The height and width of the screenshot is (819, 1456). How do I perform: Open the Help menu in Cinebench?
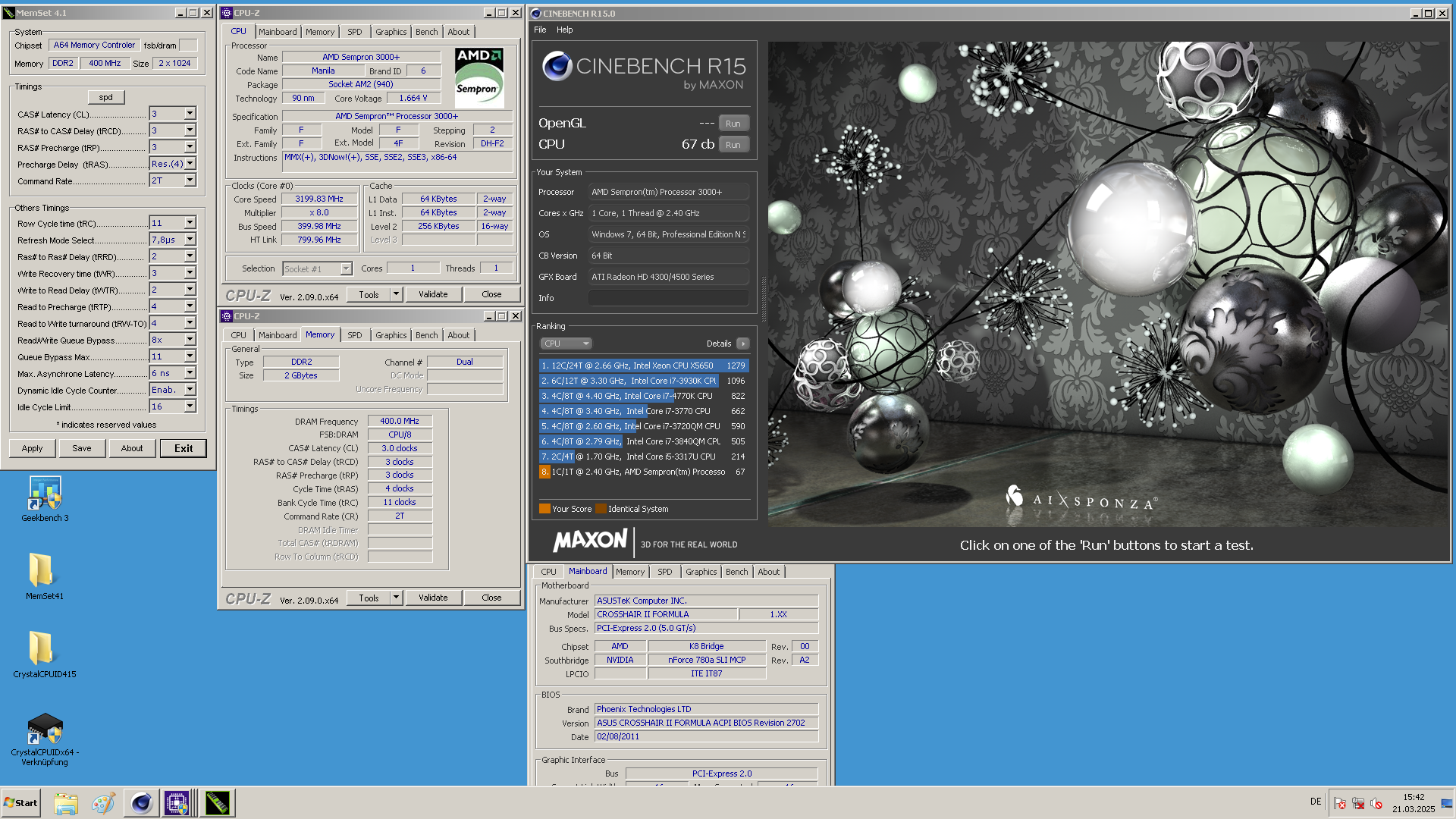point(564,30)
